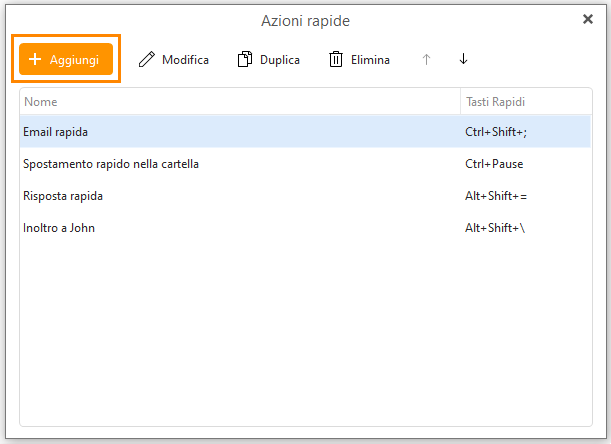Move the action up with the up arrow
The height and width of the screenshot is (444, 611).
(x=426, y=59)
